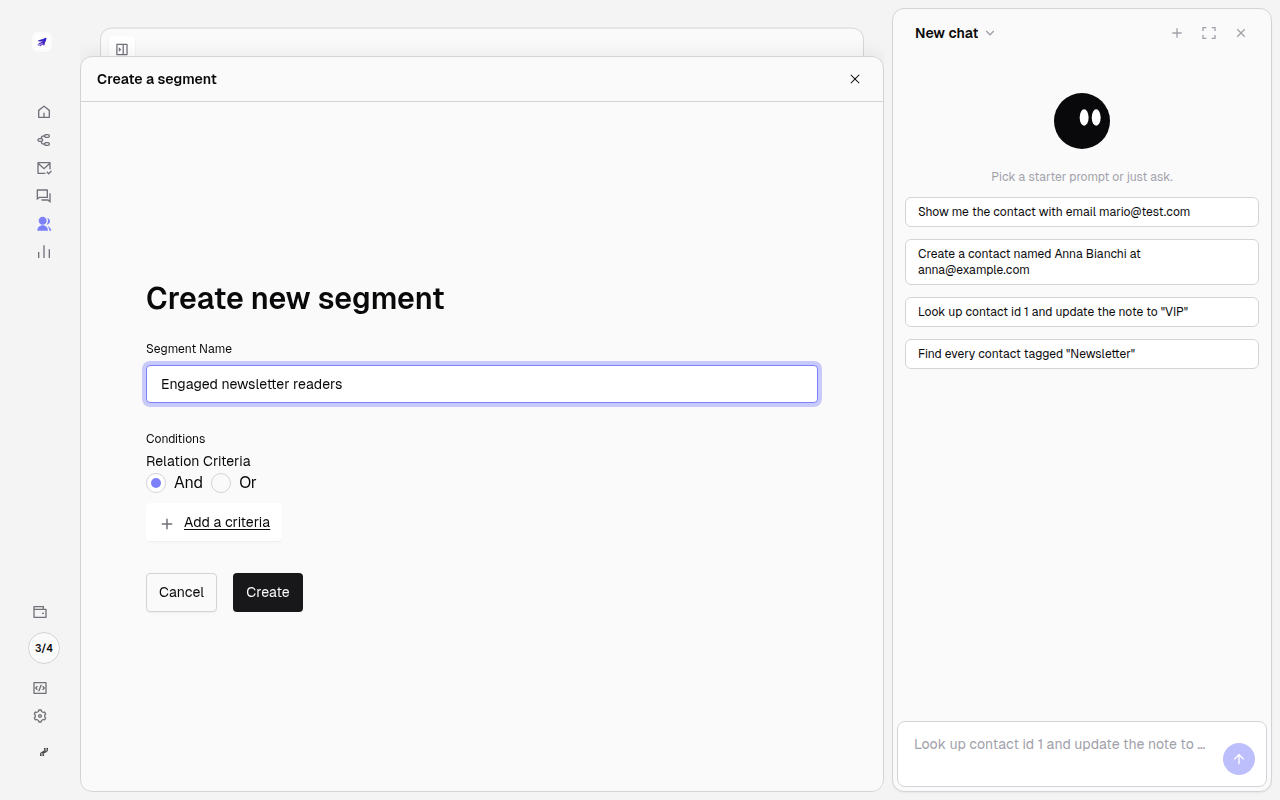Send the chat message with arrow button
Image resolution: width=1280 pixels, height=800 pixels.
pos(1239,759)
